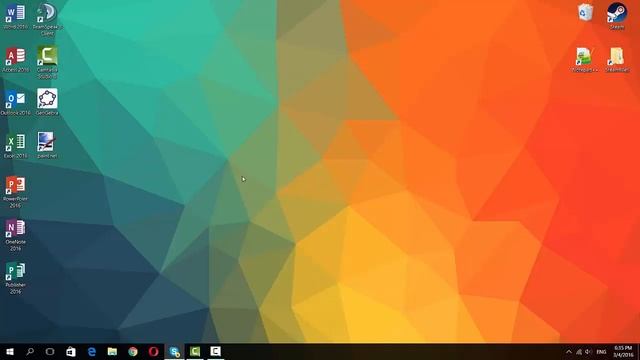Image resolution: width=640 pixels, height=360 pixels.
Task: Open the Excel 2016 desktop shortcut
Action: click(x=16, y=146)
